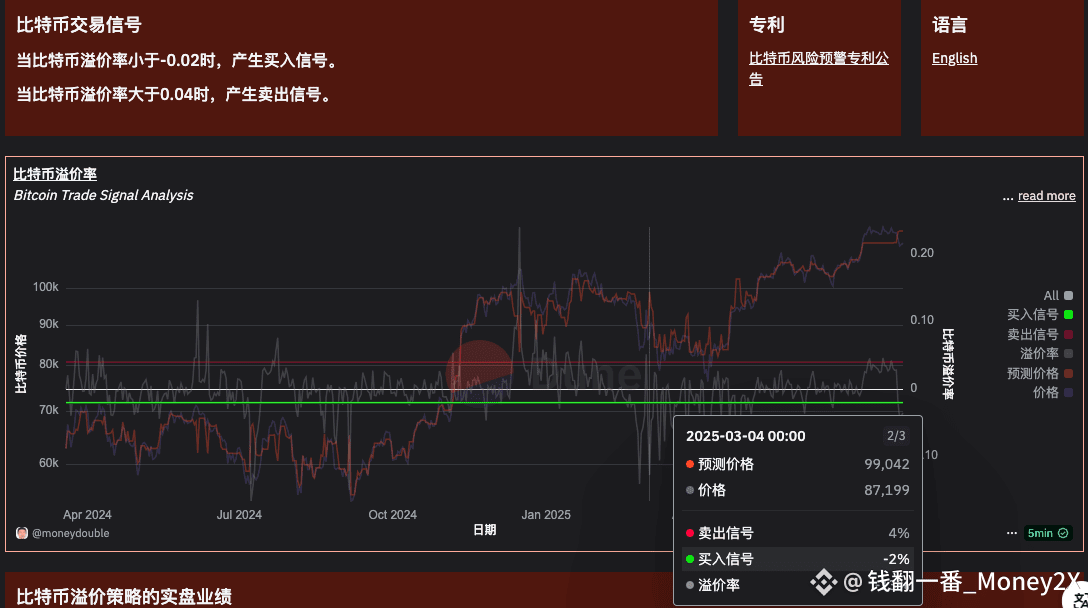The image size is (1088, 608).
Task: Toggle the 买入信号 legend series
Action: [x=1040, y=315]
